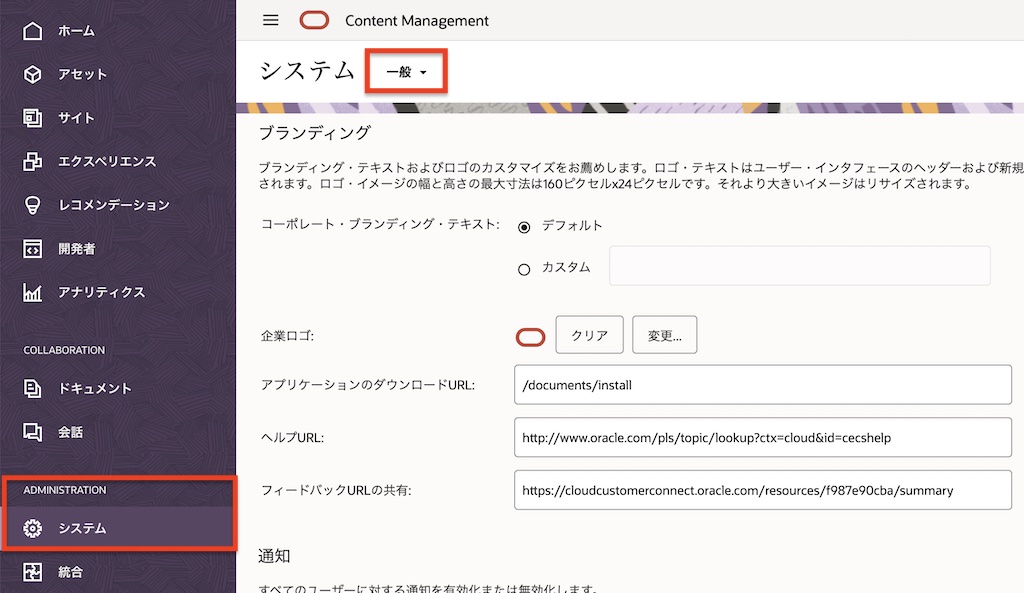Select デフォルト radio for corporate branding

524,226
